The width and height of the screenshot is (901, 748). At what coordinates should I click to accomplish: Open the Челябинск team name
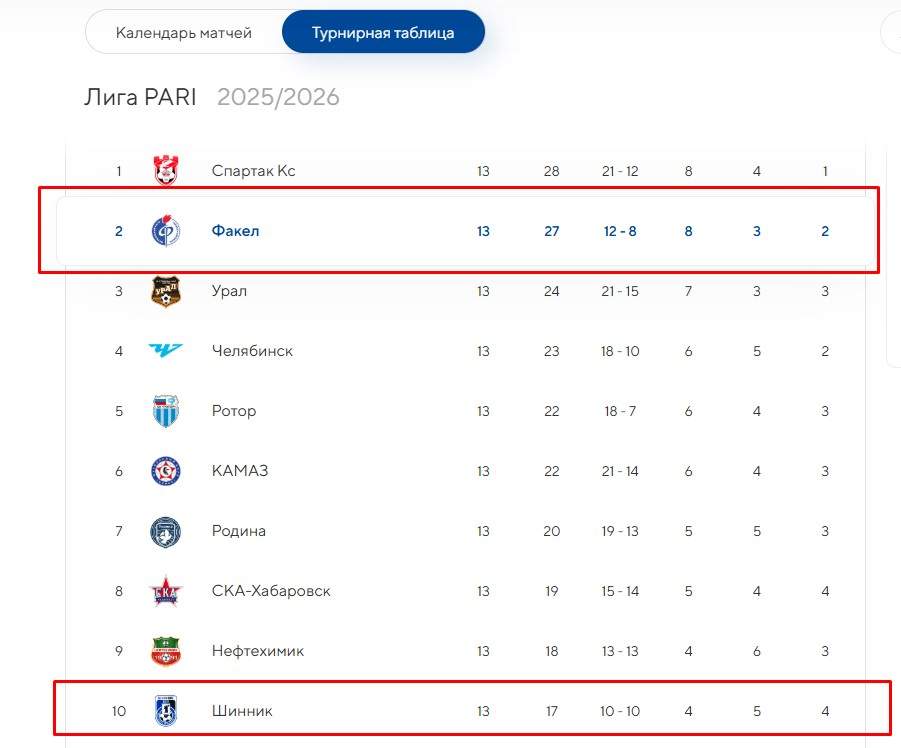(252, 351)
